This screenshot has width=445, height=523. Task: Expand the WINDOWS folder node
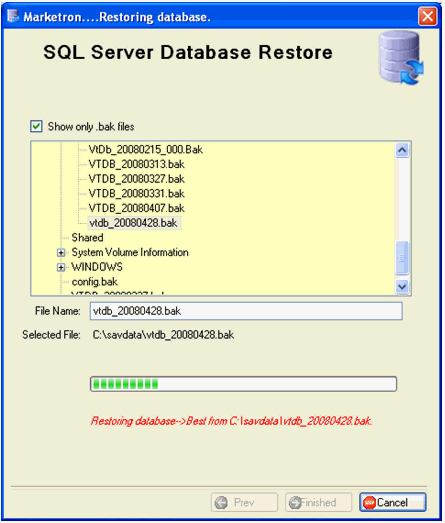tap(61, 267)
